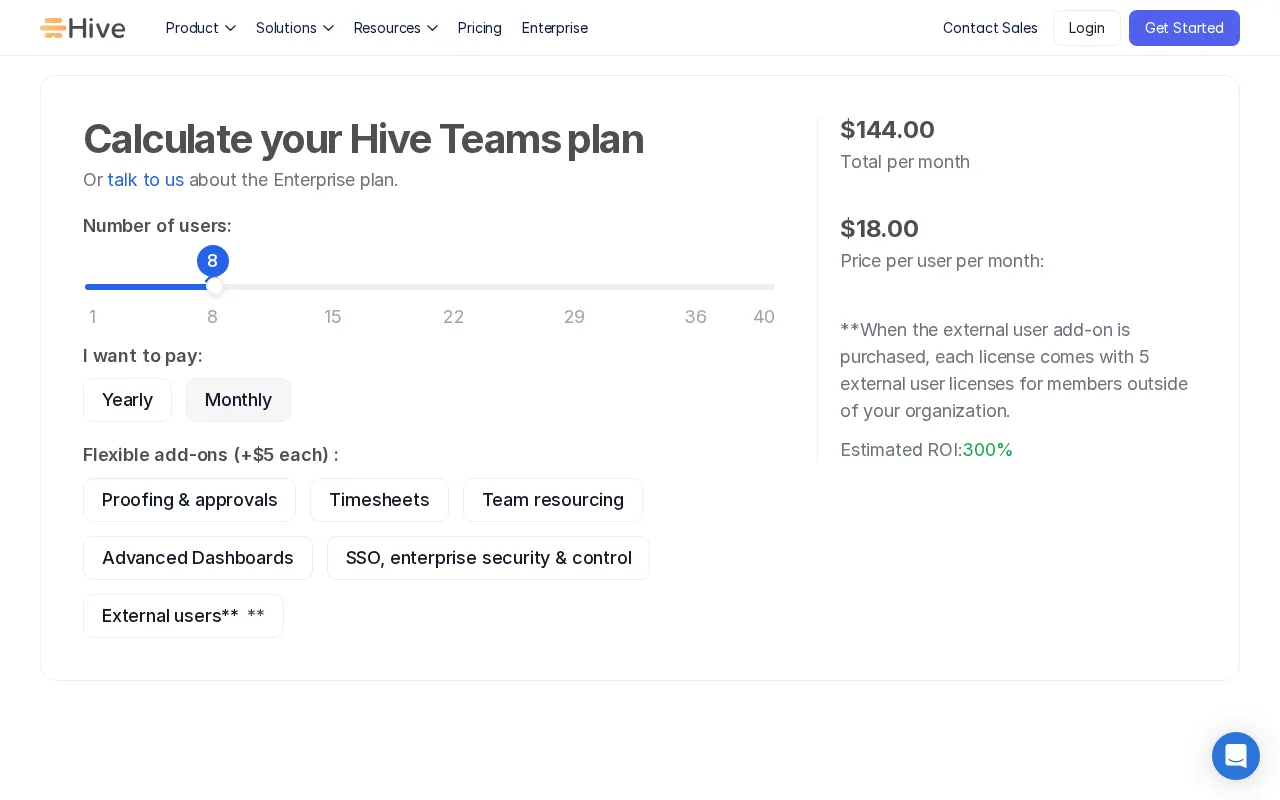1280x800 pixels.
Task: Toggle External users add-on
Action: click(183, 616)
